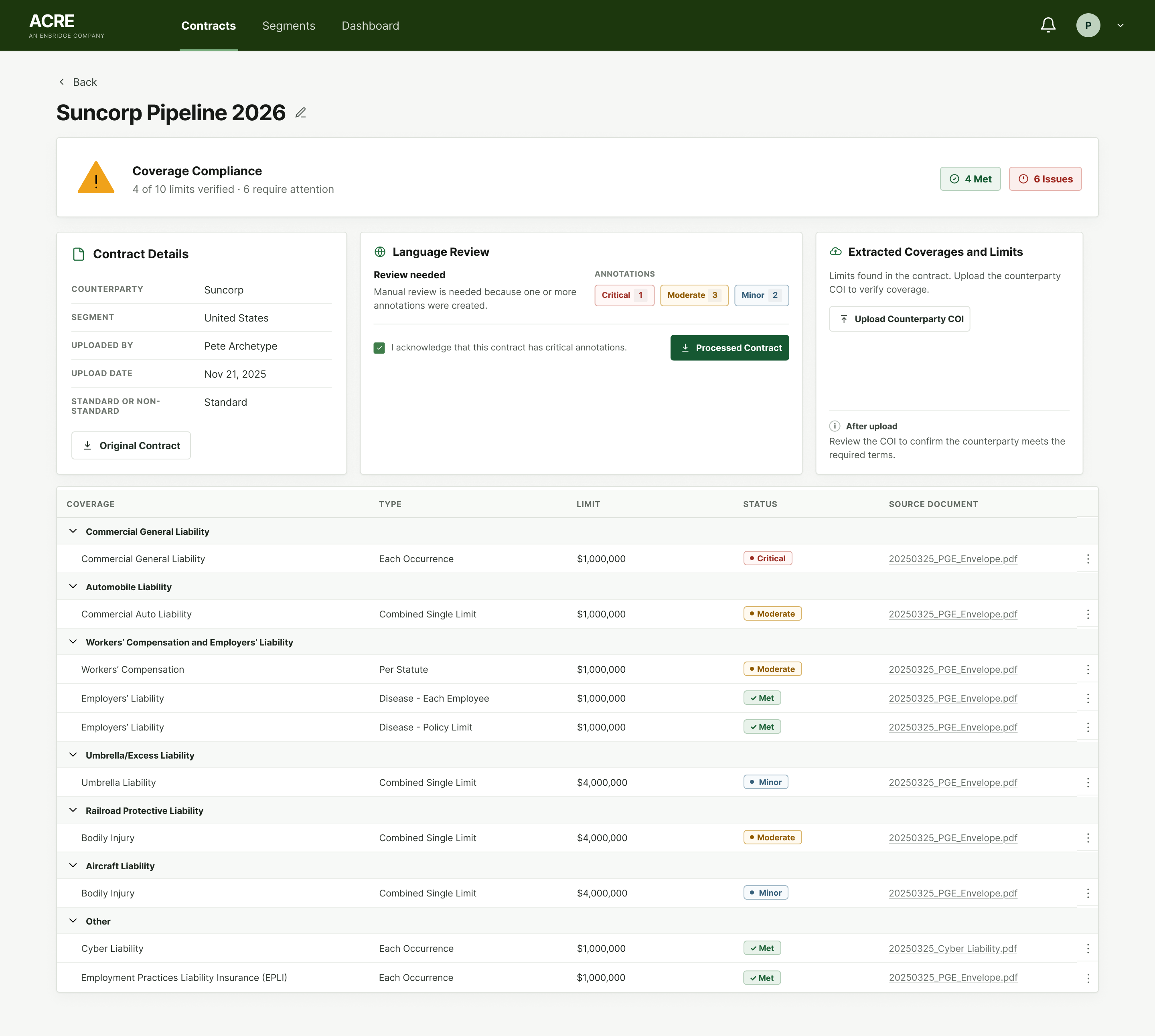The width and height of the screenshot is (1155, 1036).
Task: Edit the contract title pencil icon
Action: [300, 113]
